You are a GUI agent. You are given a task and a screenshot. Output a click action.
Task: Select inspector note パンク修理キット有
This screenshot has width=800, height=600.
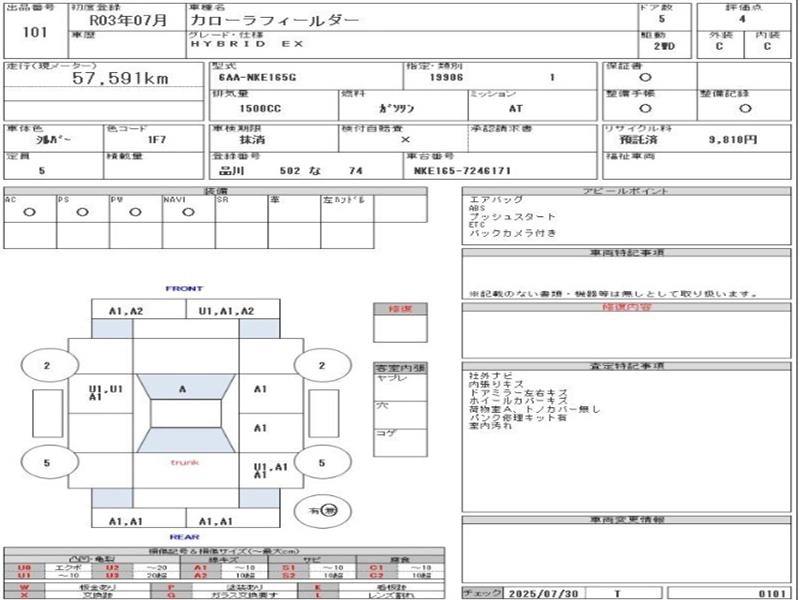518,417
